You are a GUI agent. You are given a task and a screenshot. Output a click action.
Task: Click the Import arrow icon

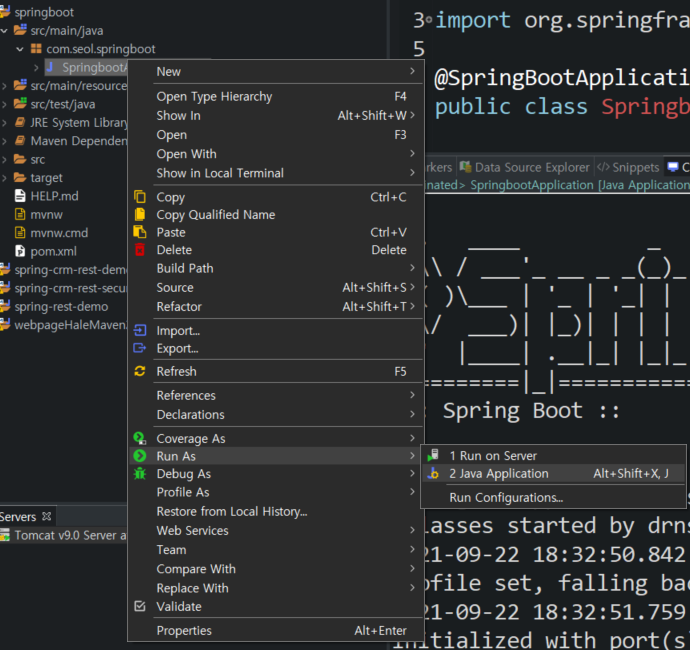(139, 330)
